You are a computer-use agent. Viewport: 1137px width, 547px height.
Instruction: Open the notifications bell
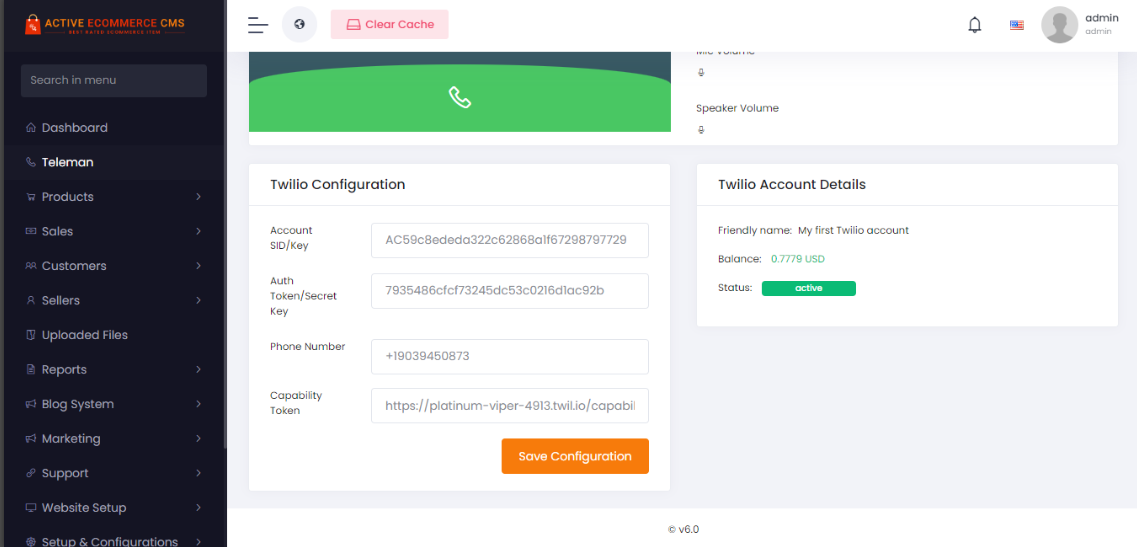coord(975,25)
